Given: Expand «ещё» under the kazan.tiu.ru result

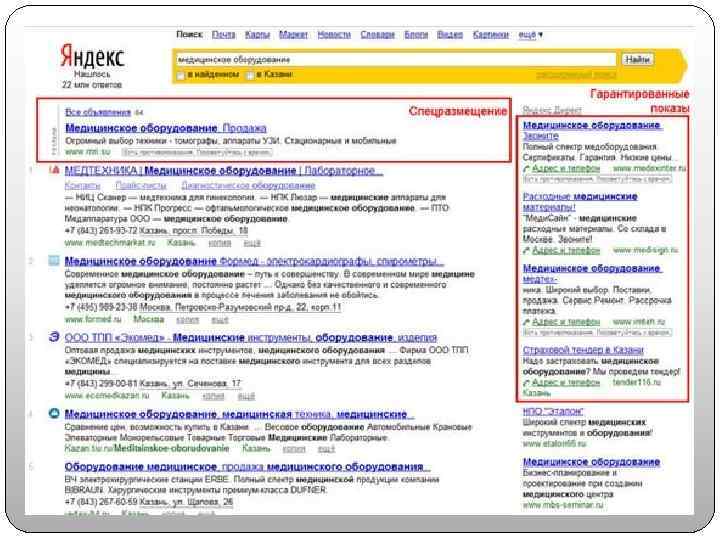Looking at the screenshot, I should coord(326,449).
